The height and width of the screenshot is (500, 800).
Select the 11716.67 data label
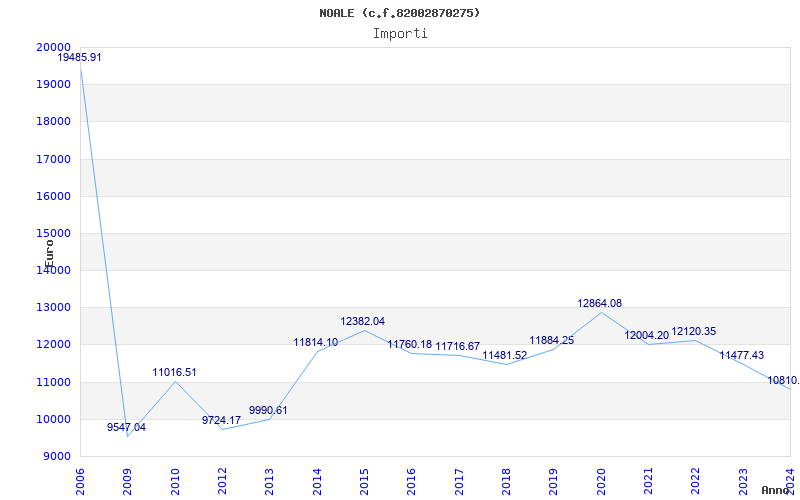[458, 346]
